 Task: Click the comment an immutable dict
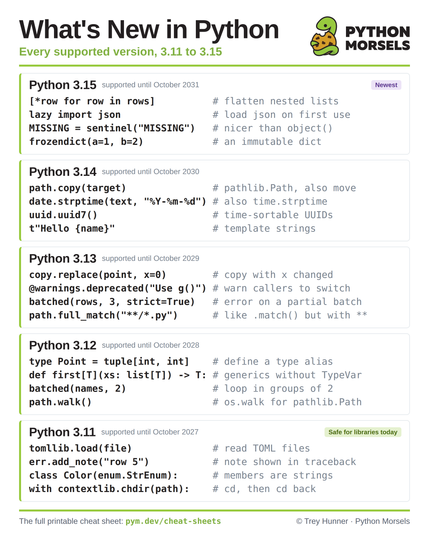(x=267, y=142)
